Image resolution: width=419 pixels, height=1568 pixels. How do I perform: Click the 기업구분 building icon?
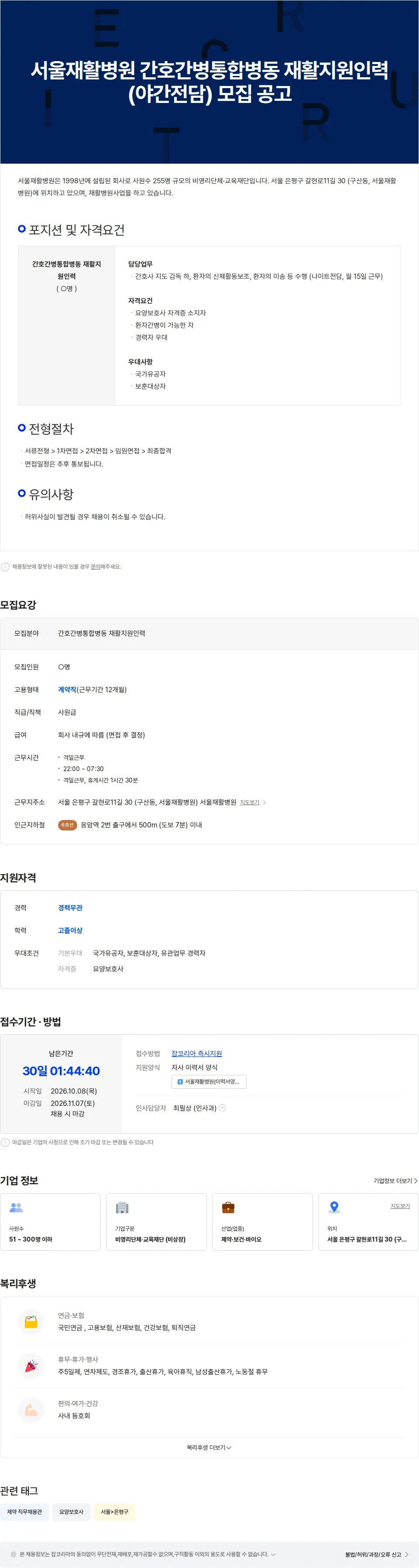click(x=122, y=1208)
